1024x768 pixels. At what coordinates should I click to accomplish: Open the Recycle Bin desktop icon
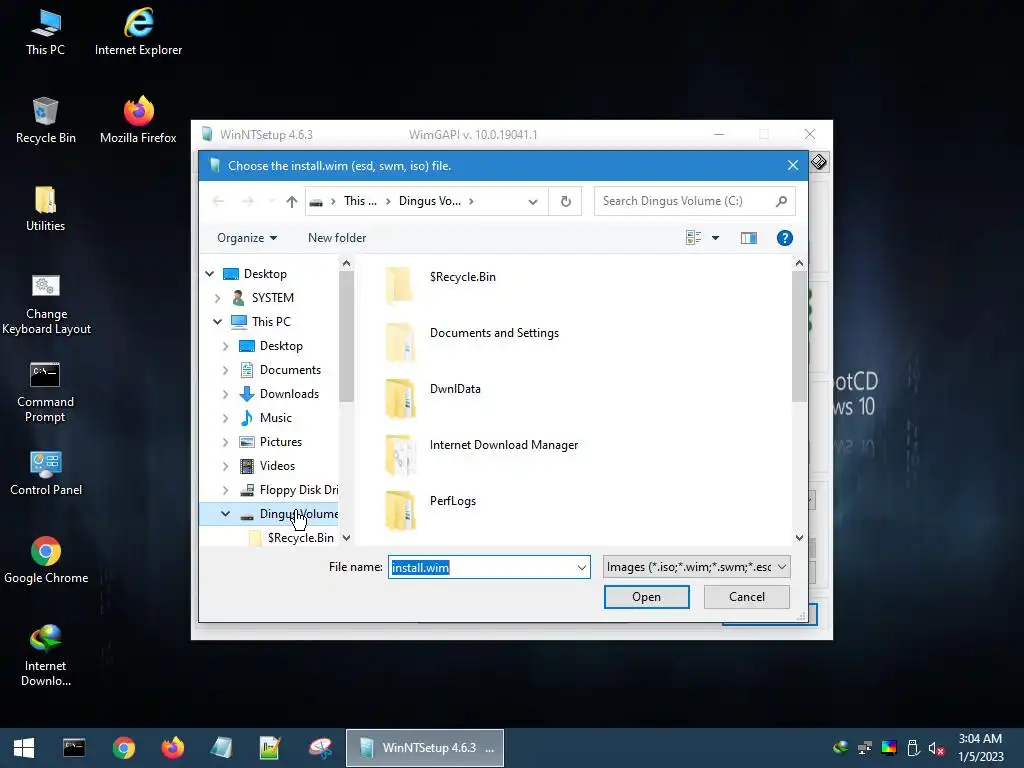45,121
